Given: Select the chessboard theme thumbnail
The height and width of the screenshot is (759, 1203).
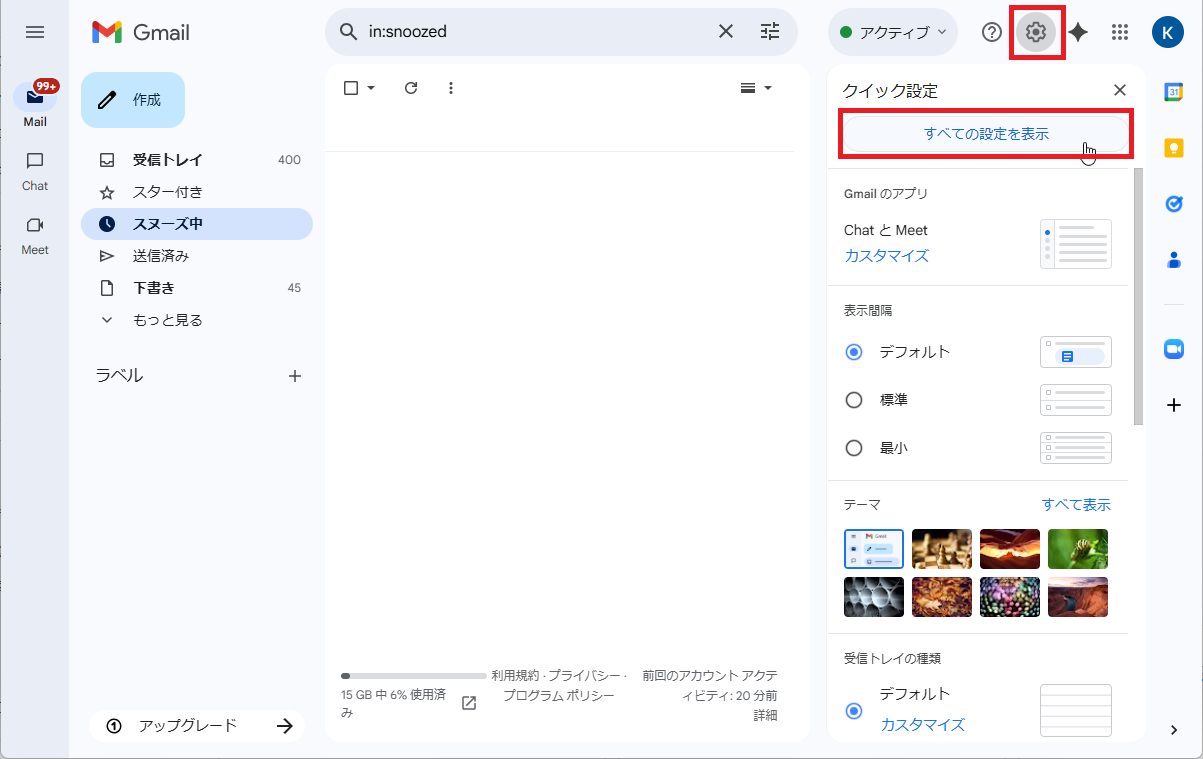Looking at the screenshot, I should (x=941, y=548).
